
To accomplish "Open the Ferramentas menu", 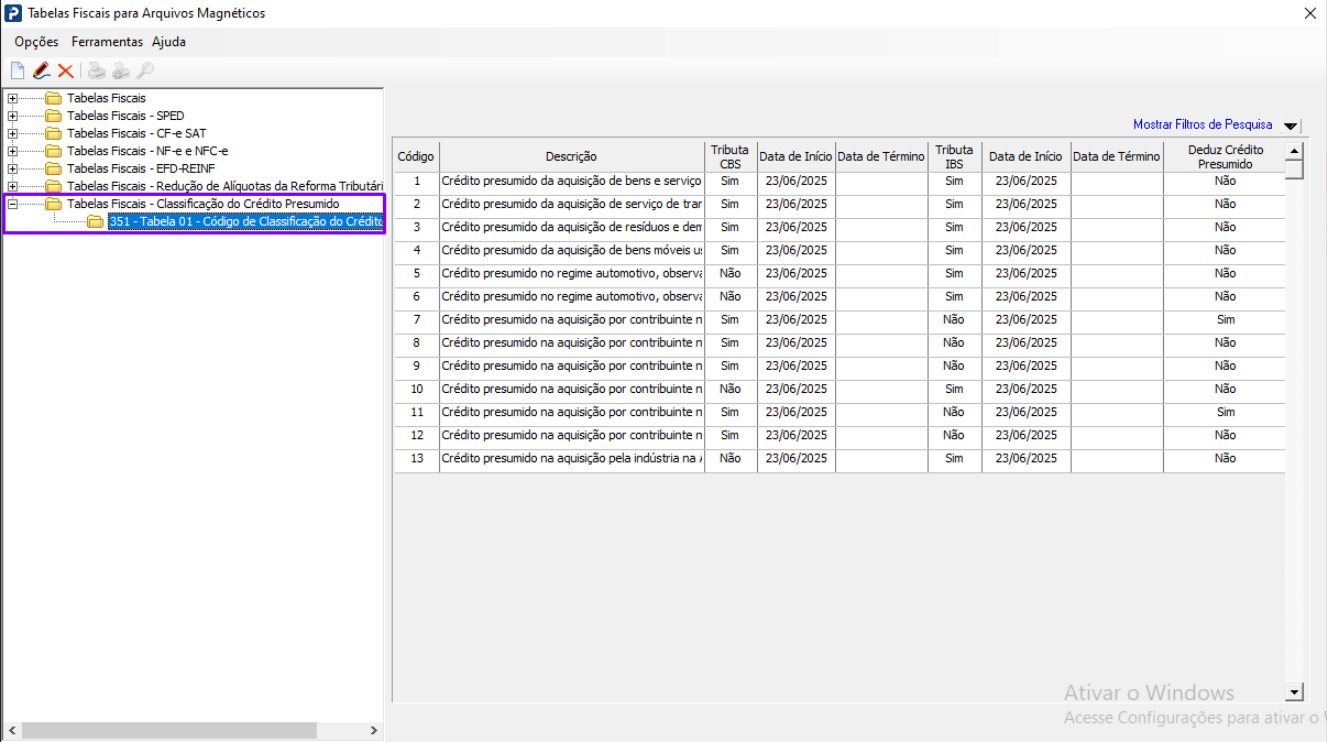I will 107,42.
